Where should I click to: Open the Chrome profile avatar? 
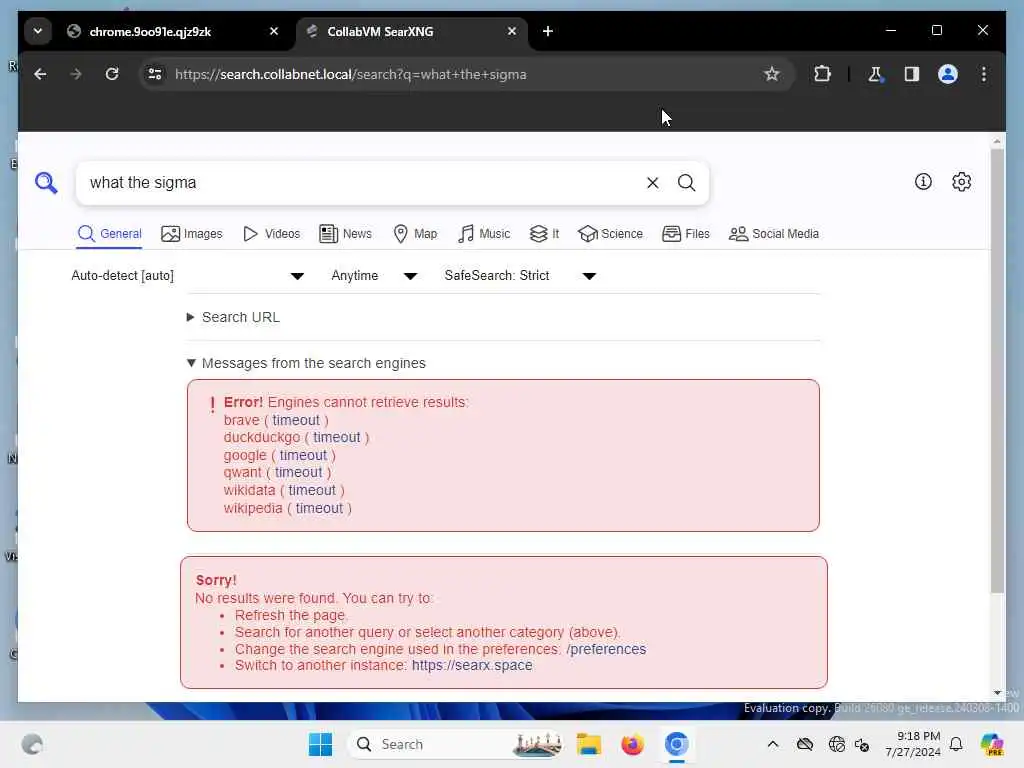948,74
